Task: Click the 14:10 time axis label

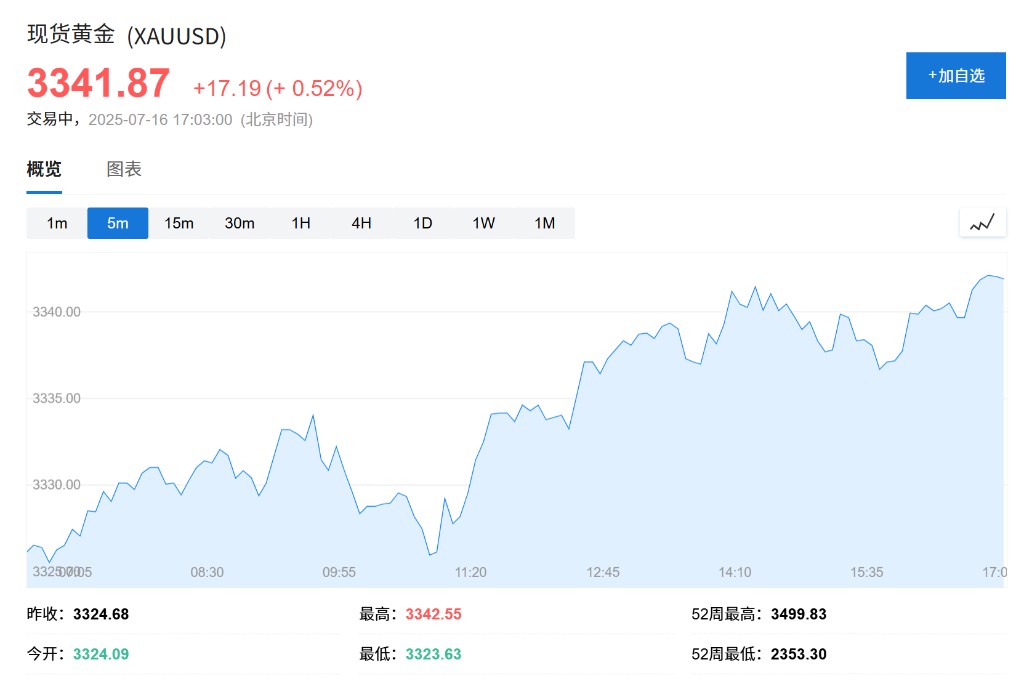Action: pos(735,572)
